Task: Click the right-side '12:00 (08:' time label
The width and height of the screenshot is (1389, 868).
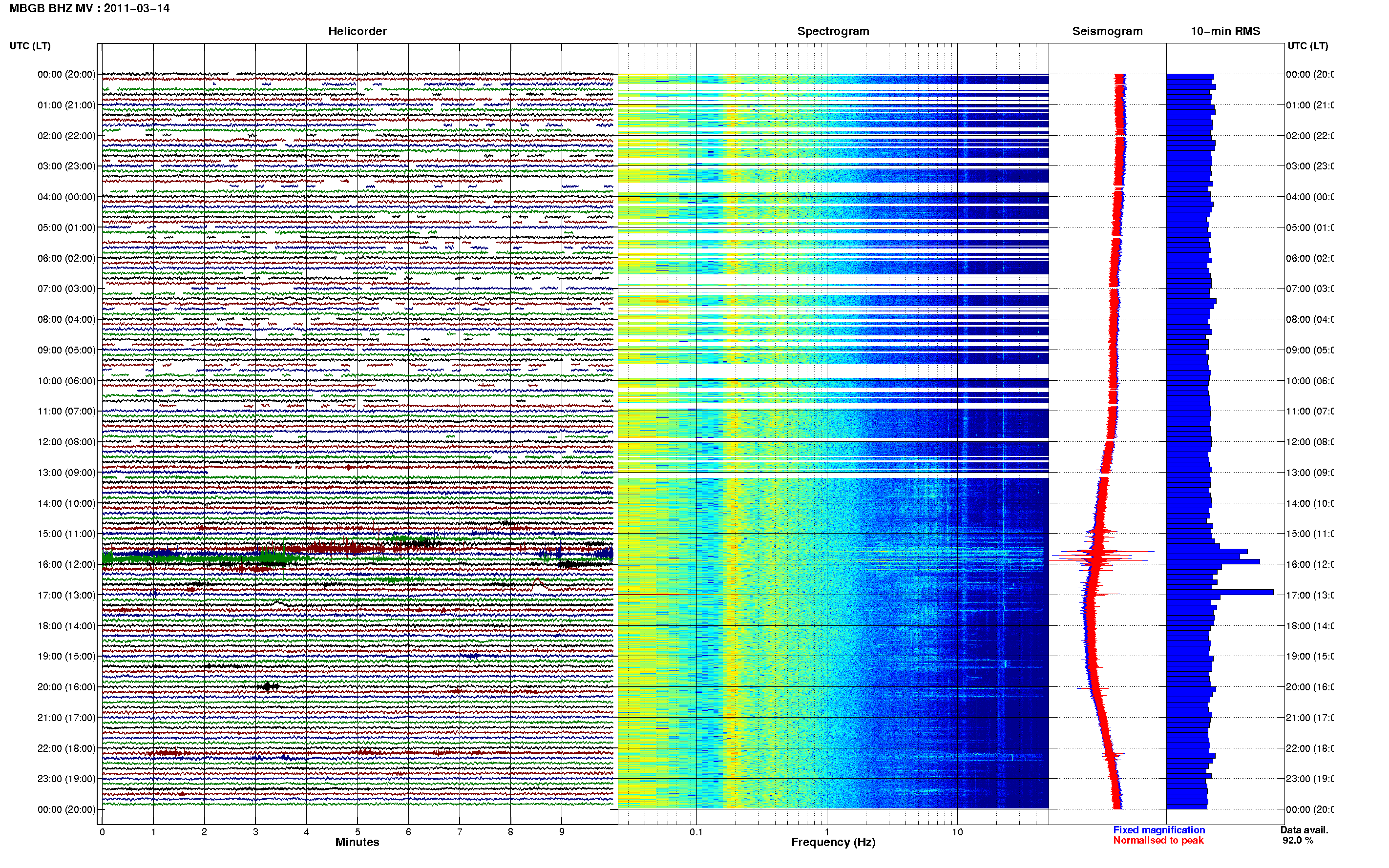Action: pos(1310,442)
